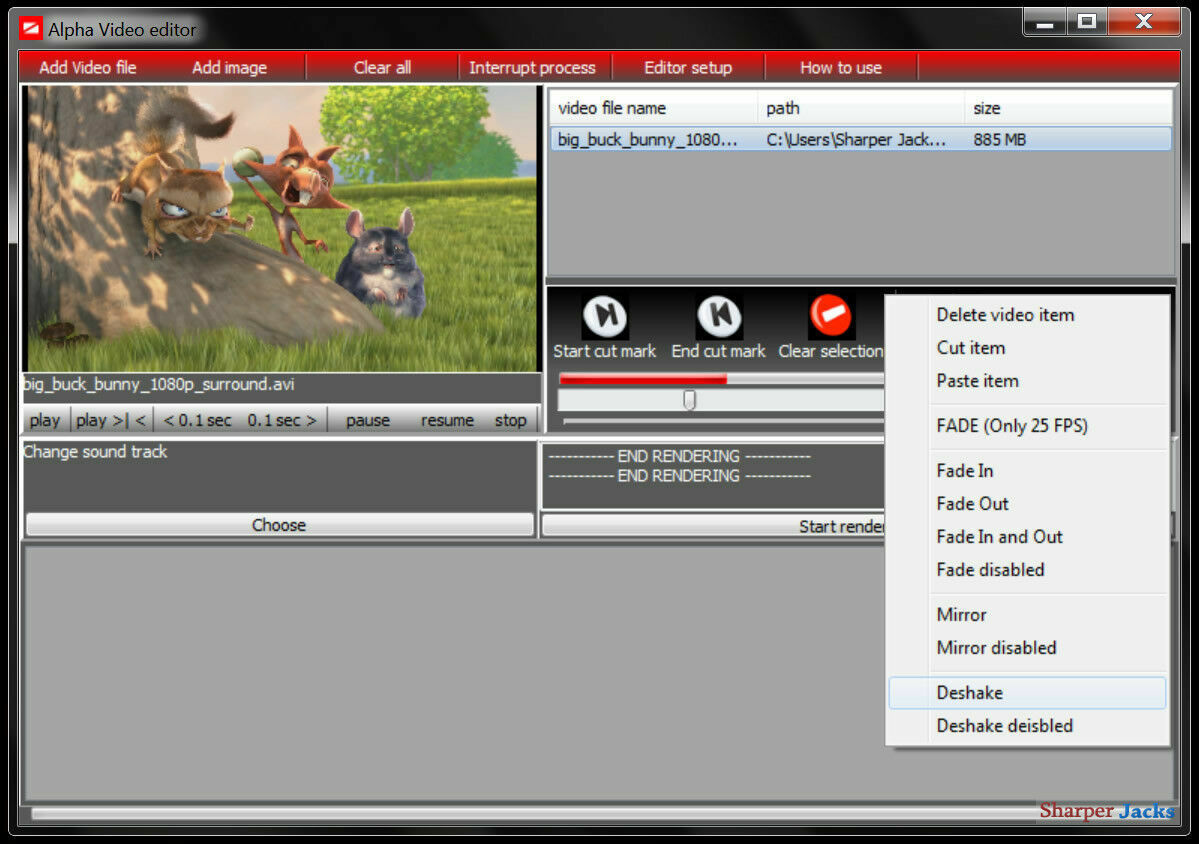Stop the video playback

tap(510, 420)
